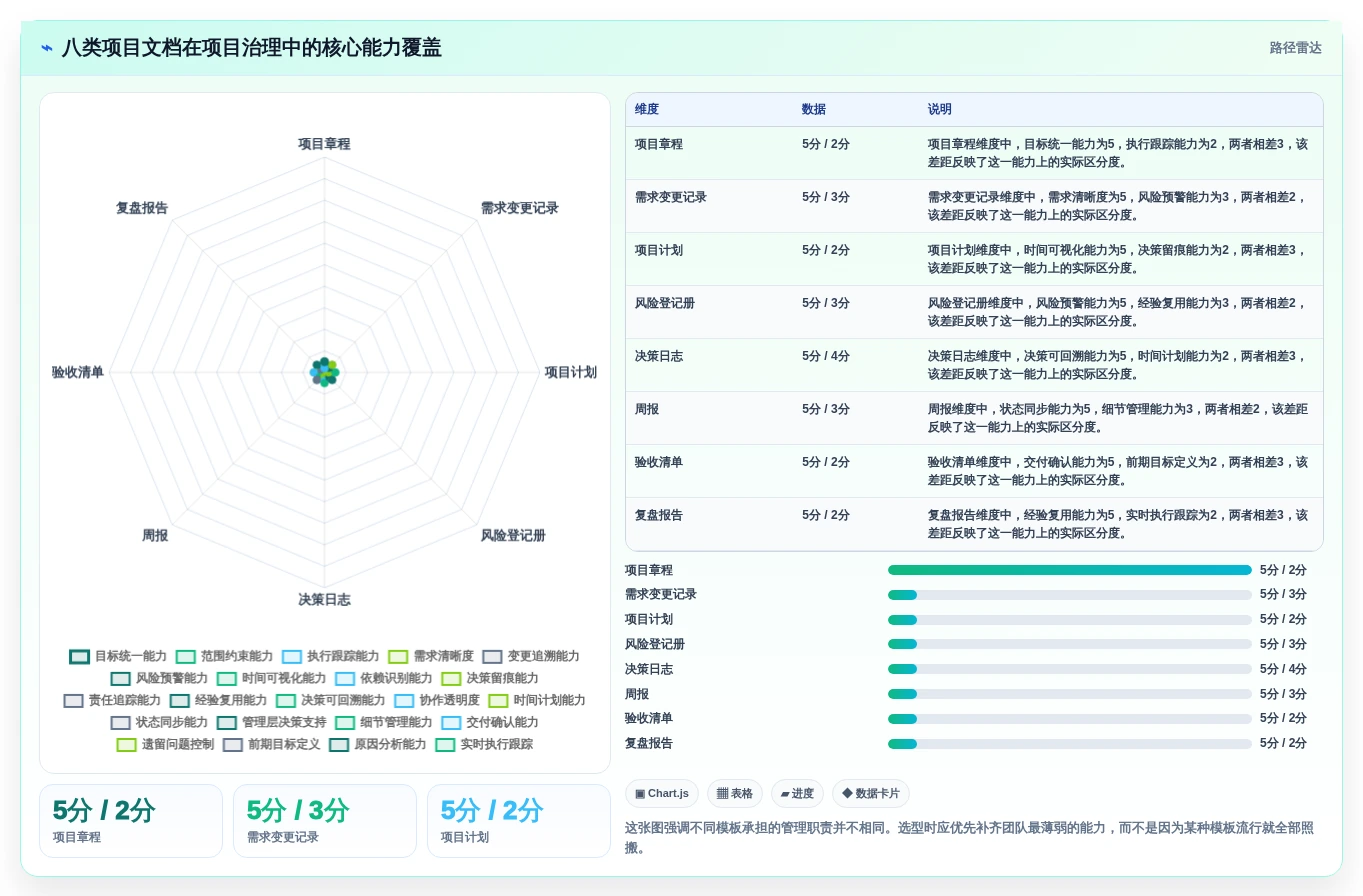Select the 项目章程 row in the table
The width and height of the screenshot is (1363, 896).
coord(974,153)
